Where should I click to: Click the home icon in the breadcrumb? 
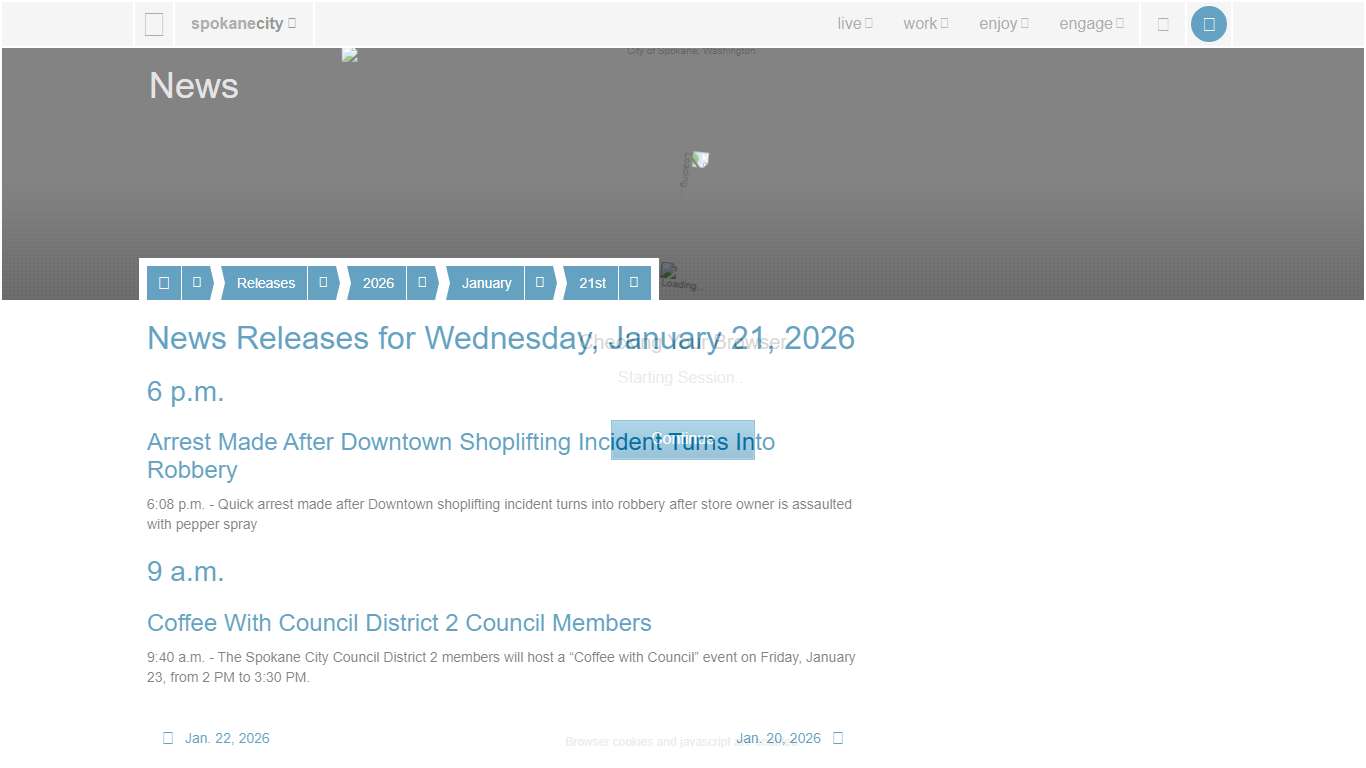coord(163,283)
